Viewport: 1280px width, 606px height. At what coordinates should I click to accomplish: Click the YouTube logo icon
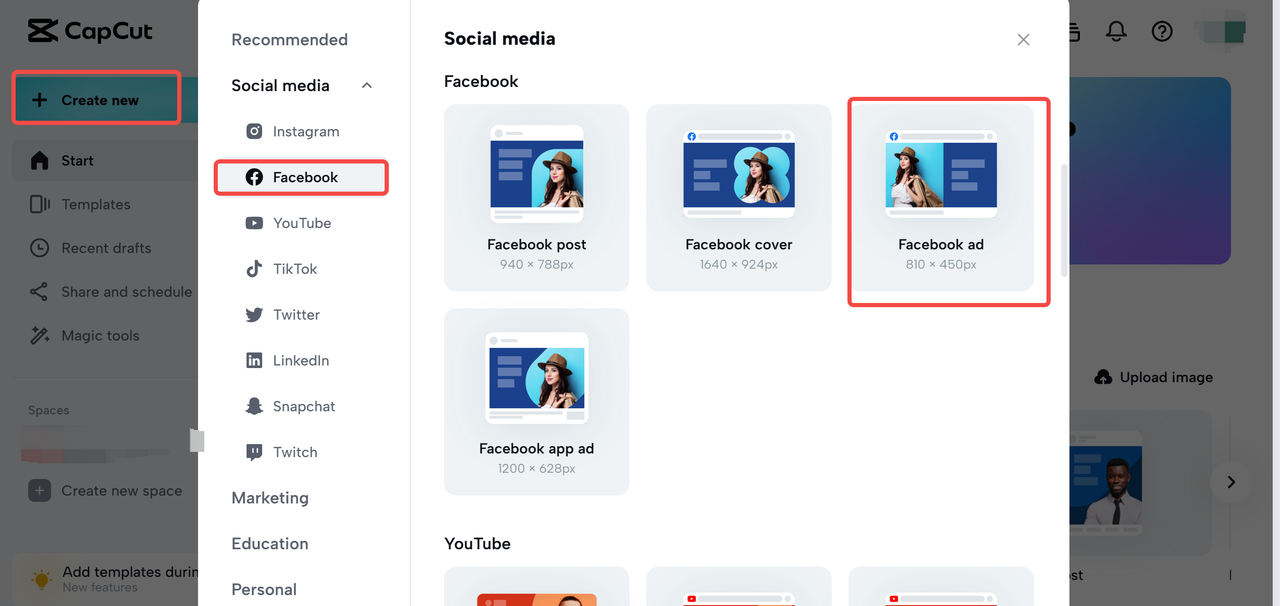[x=254, y=223]
